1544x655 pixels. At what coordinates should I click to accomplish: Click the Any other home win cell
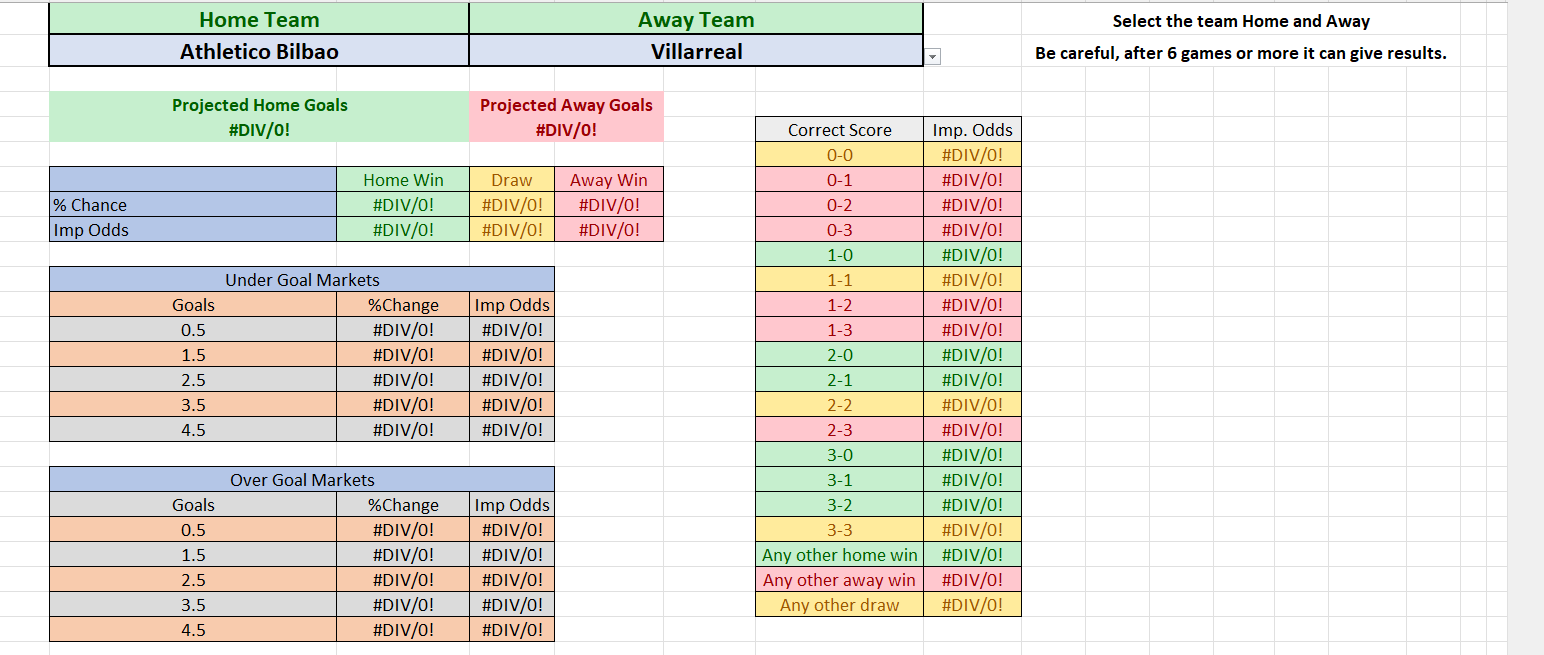point(839,555)
